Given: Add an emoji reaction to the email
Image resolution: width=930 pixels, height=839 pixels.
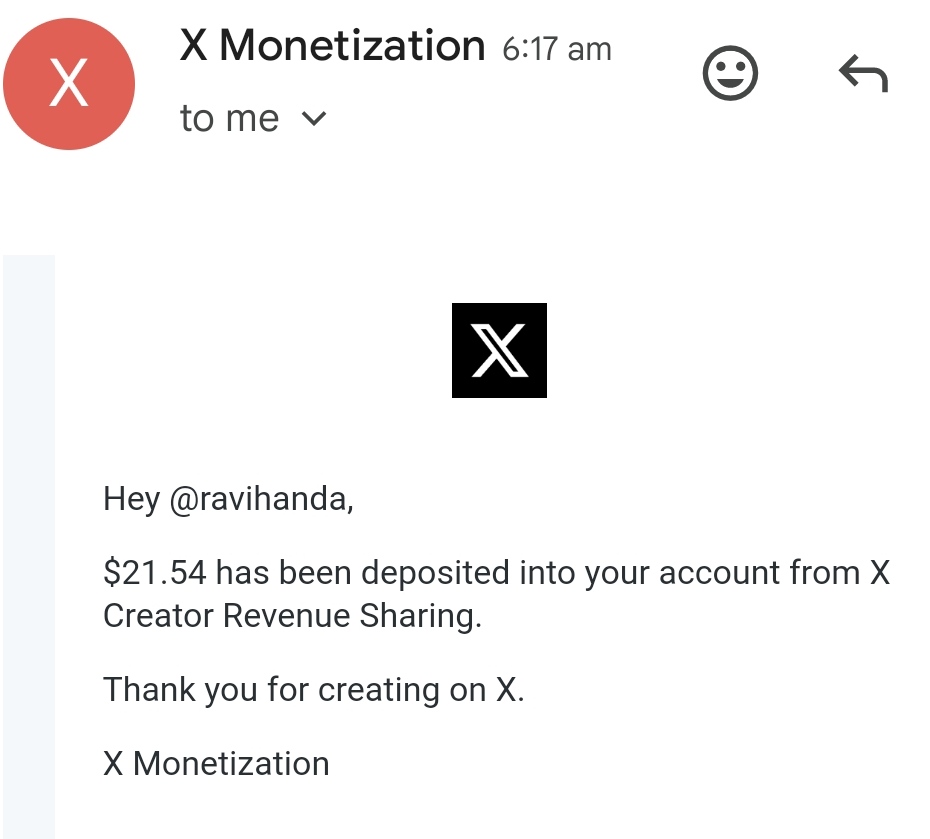Looking at the screenshot, I should 730,75.
